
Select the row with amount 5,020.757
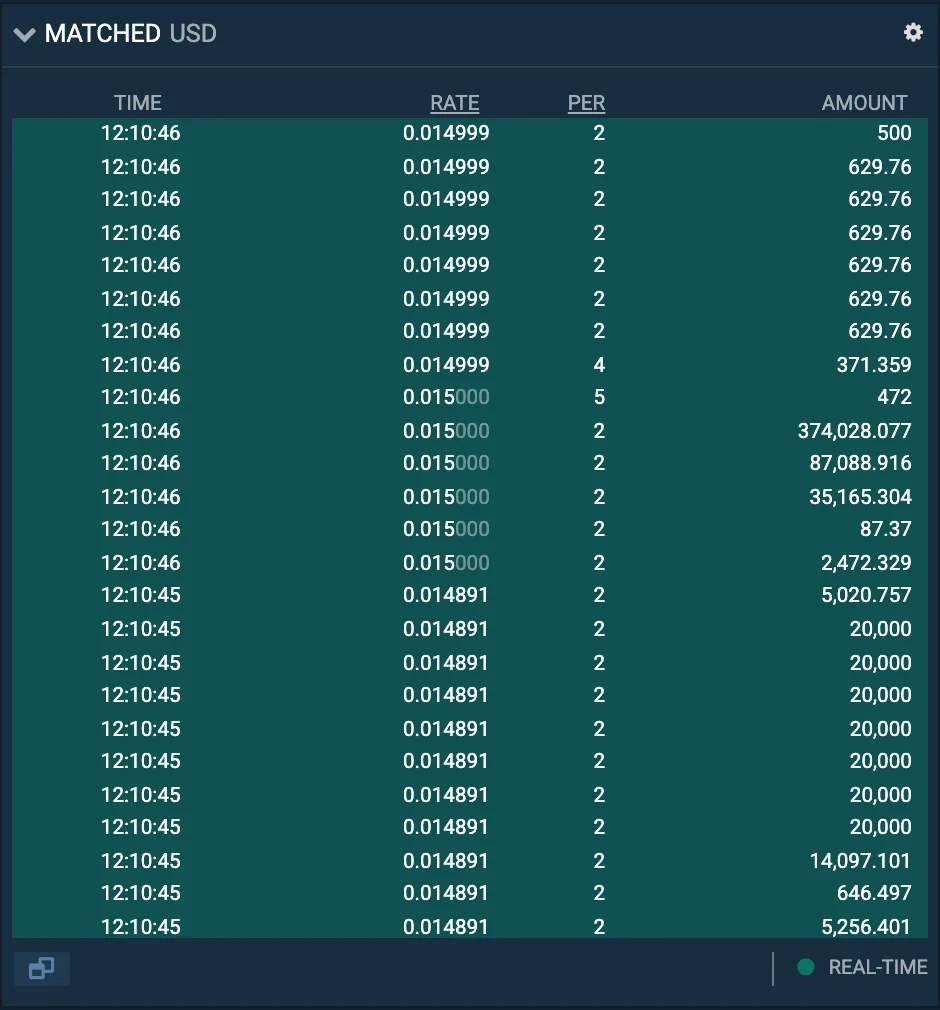tap(470, 595)
